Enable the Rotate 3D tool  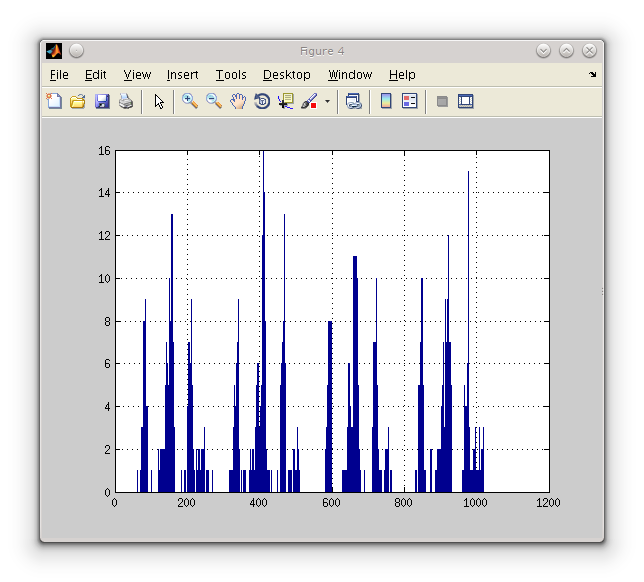pyautogui.click(x=262, y=101)
